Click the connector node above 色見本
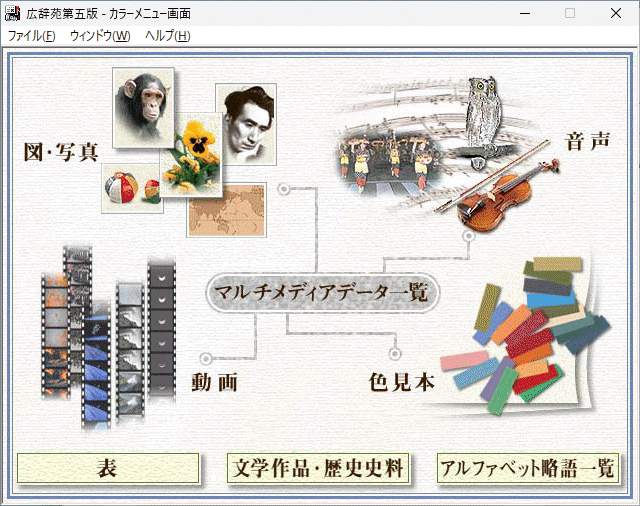Screen dimensions: 640x506 [x=394, y=353]
